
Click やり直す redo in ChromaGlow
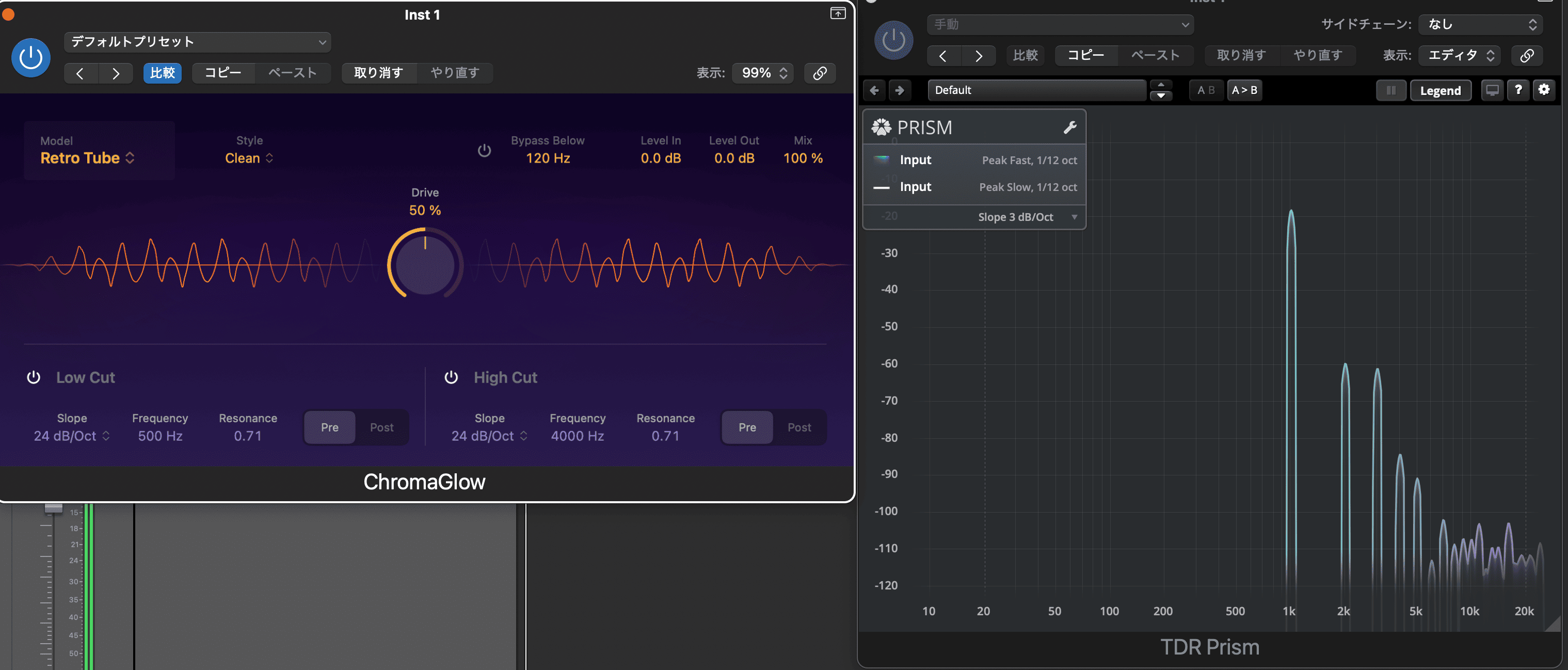[455, 73]
